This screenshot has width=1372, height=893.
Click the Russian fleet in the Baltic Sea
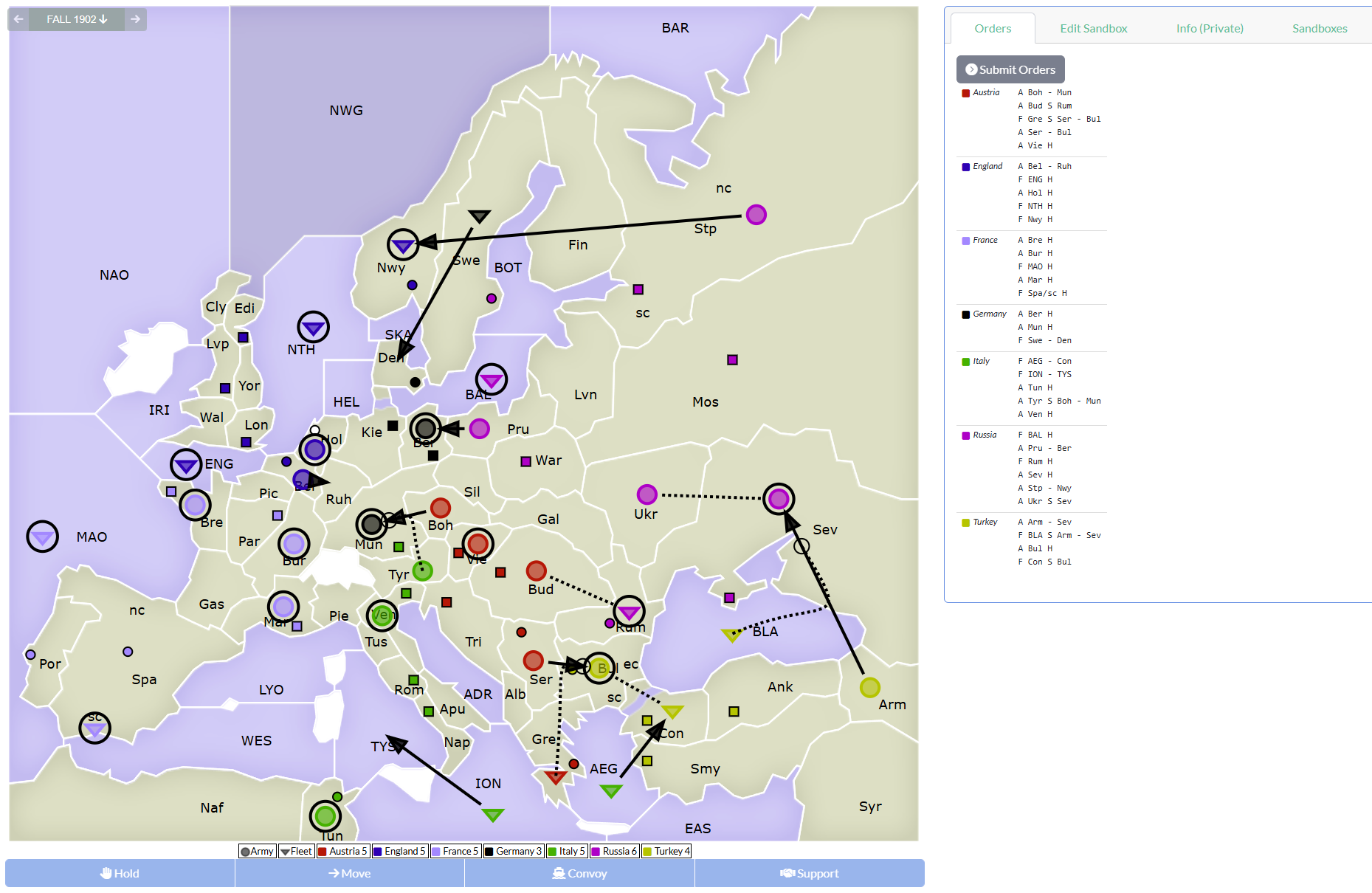[492, 379]
